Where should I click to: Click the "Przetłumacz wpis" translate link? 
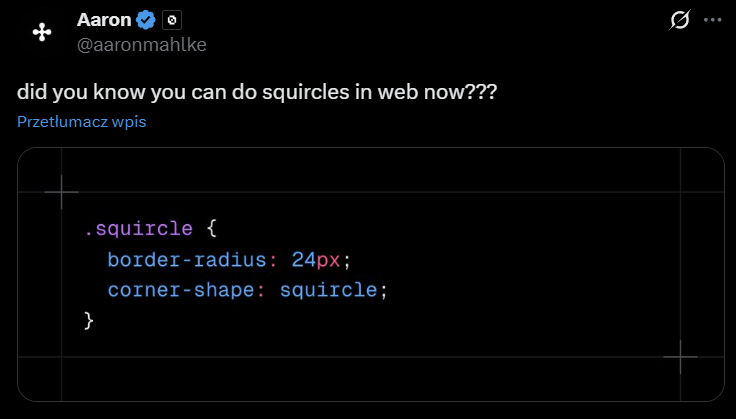pos(82,122)
